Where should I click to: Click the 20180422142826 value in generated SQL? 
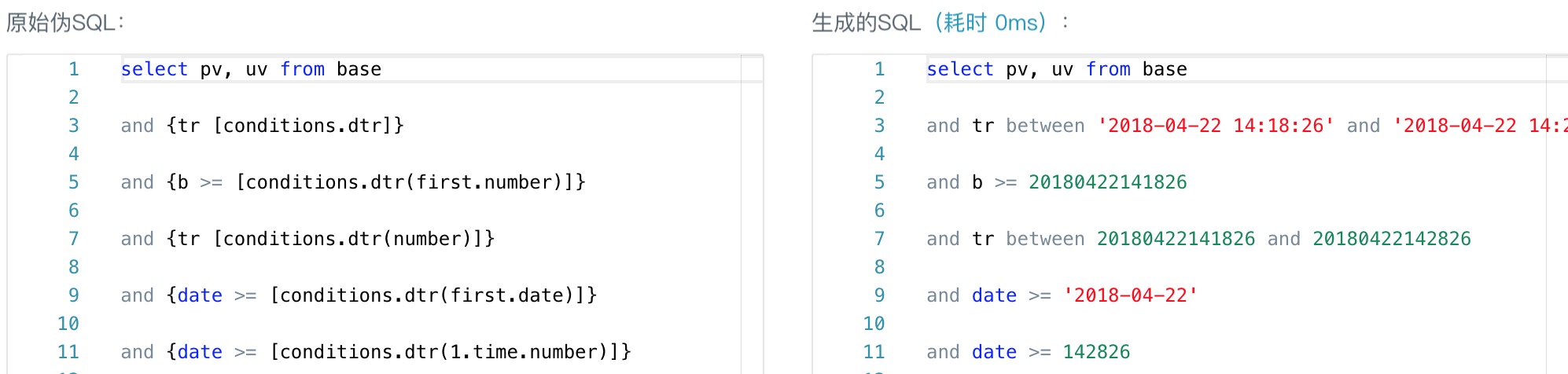pos(1391,239)
